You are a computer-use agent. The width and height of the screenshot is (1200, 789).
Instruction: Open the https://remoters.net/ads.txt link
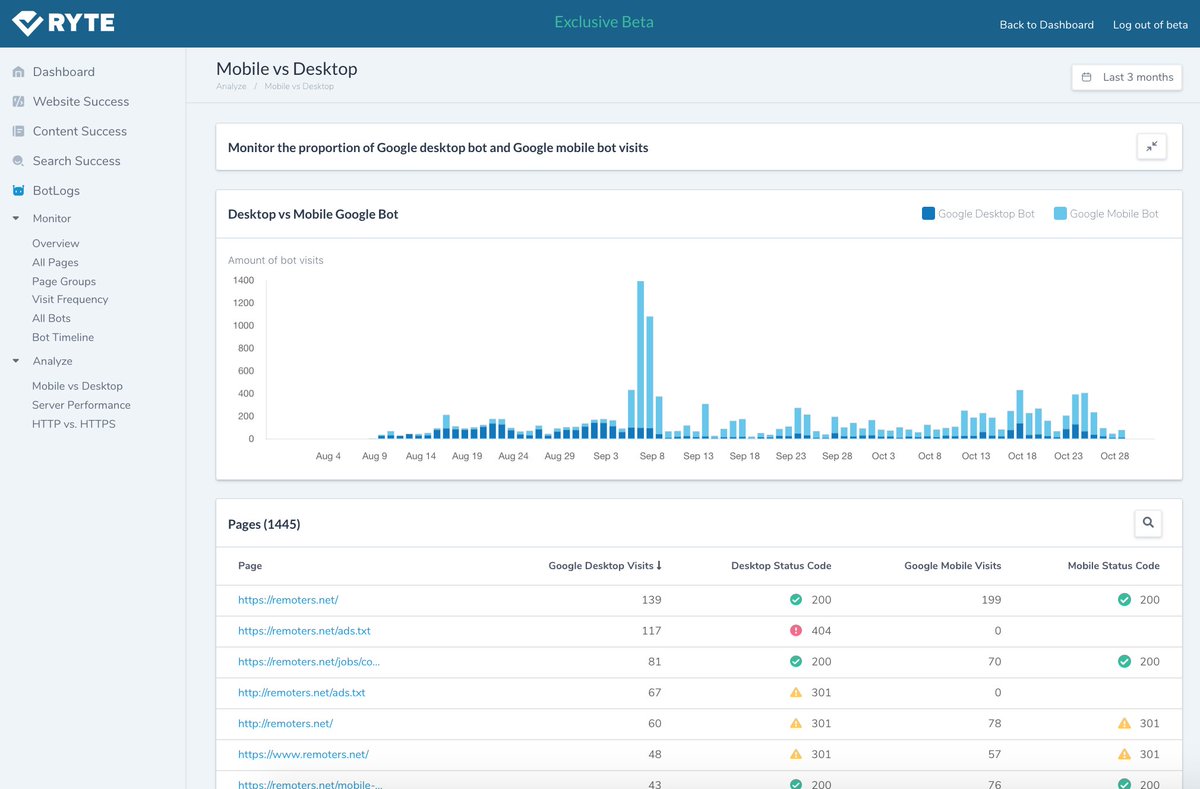pyautogui.click(x=304, y=631)
